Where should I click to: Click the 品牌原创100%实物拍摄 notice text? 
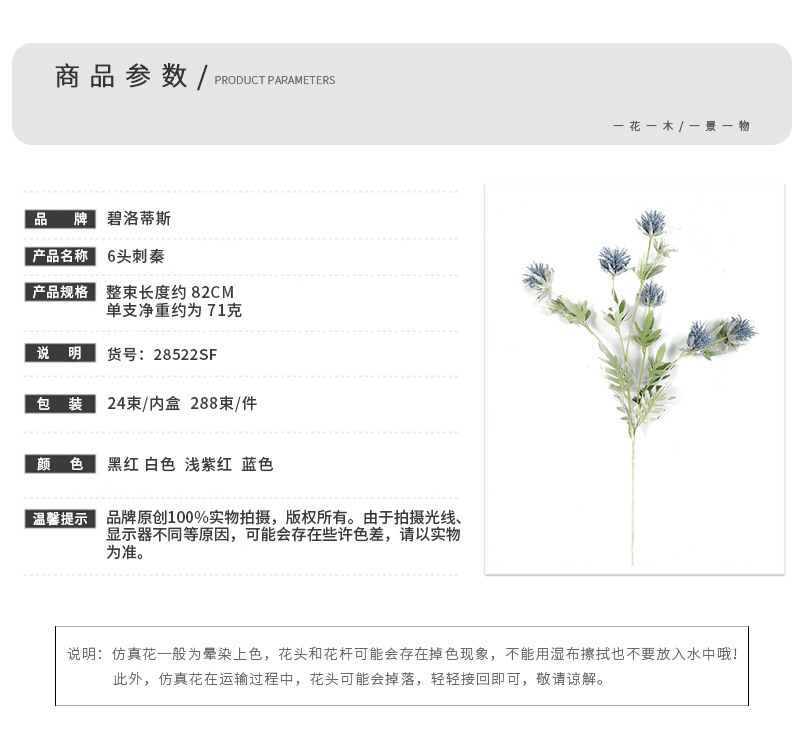284,535
